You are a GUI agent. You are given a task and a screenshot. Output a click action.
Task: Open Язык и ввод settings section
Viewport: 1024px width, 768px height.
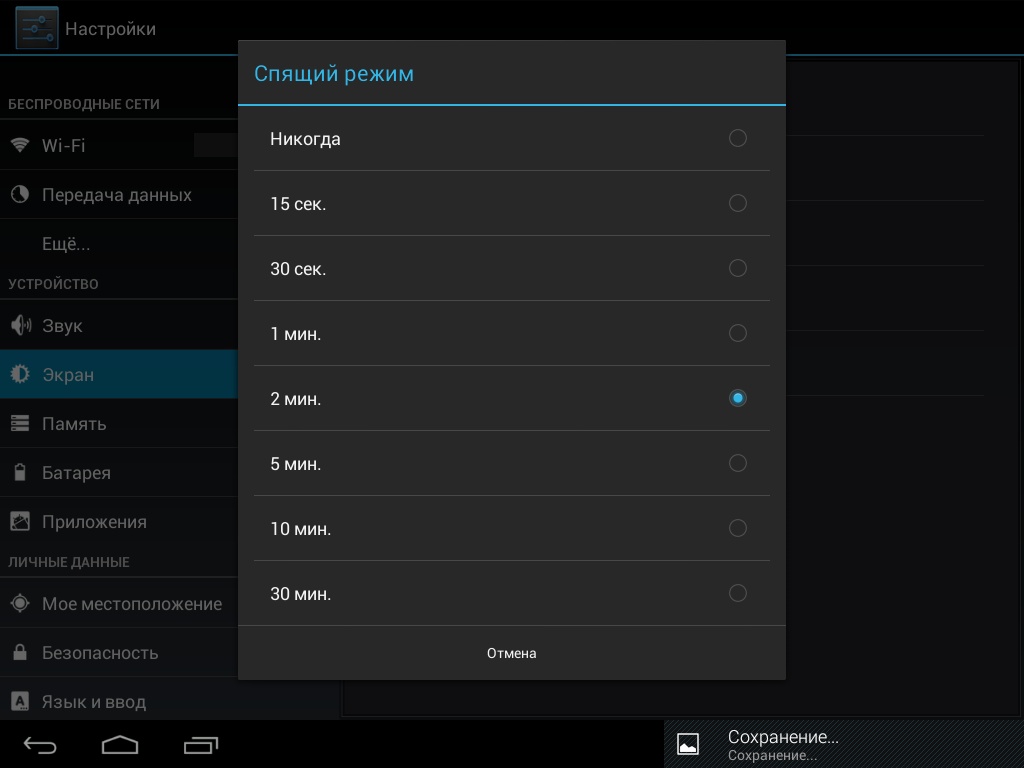point(94,702)
